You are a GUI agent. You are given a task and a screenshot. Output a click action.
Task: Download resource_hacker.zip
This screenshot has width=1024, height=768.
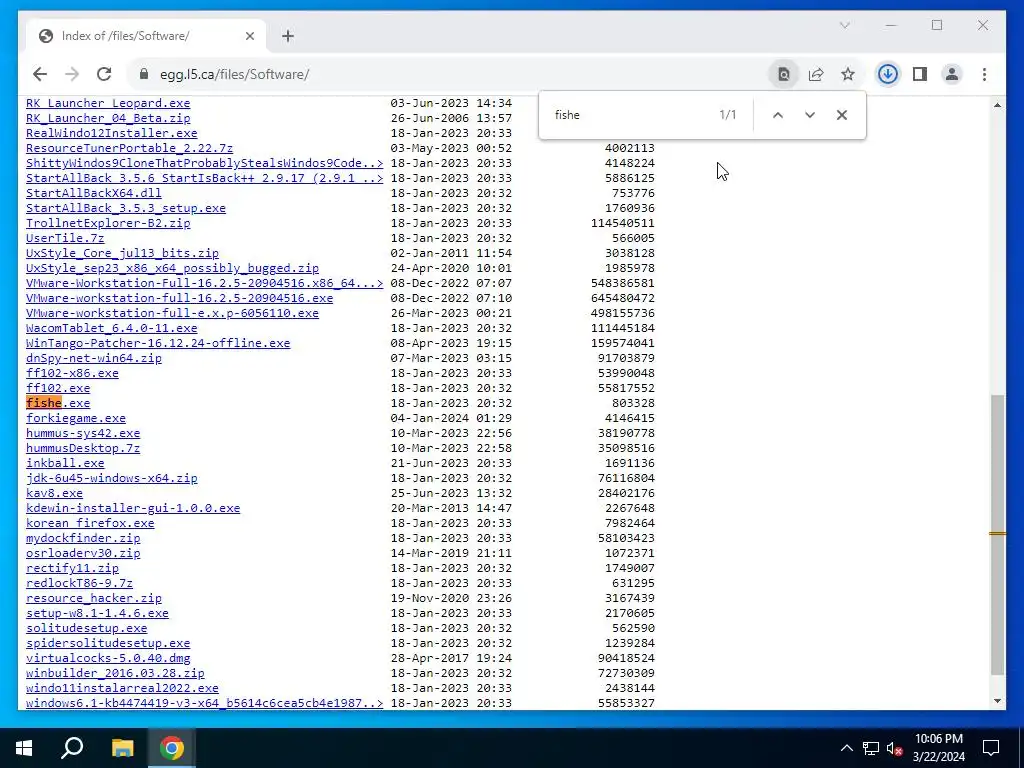[x=94, y=598]
